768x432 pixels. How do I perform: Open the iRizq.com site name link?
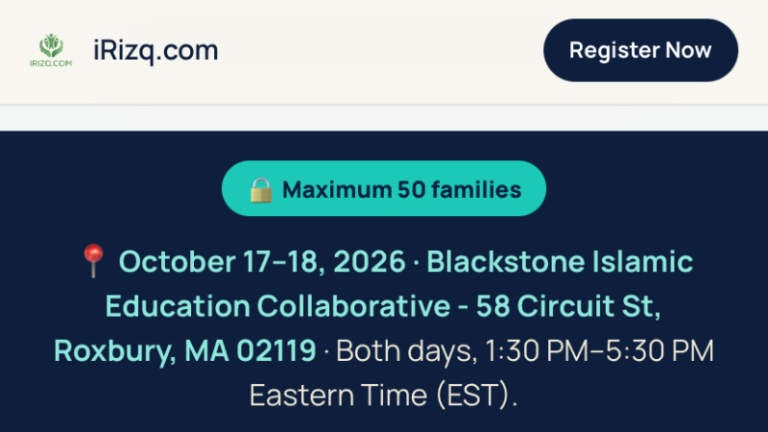[x=156, y=50]
